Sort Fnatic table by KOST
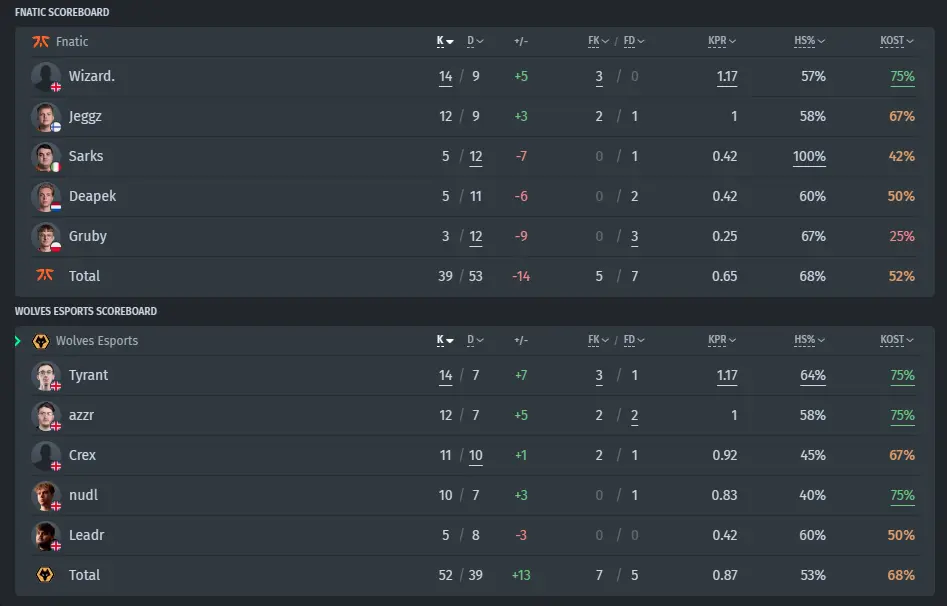 click(x=896, y=41)
